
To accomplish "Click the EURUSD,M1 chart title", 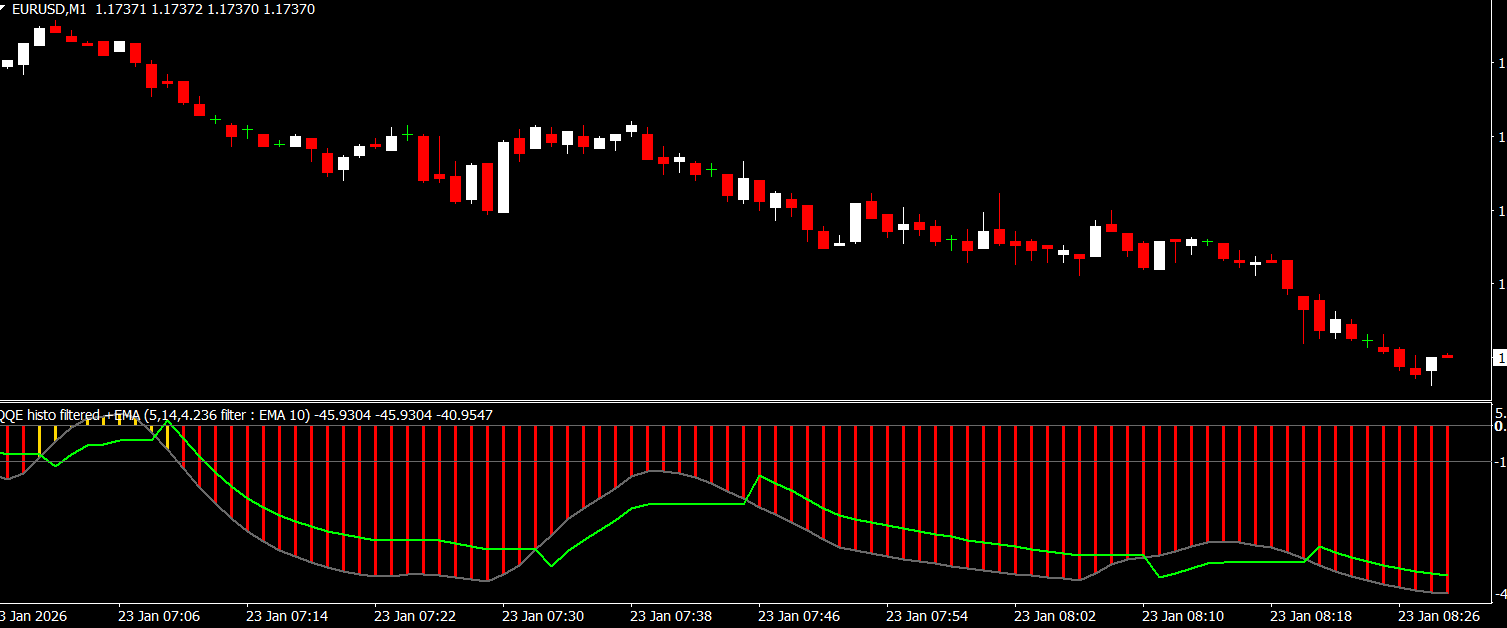I will 50,9.
